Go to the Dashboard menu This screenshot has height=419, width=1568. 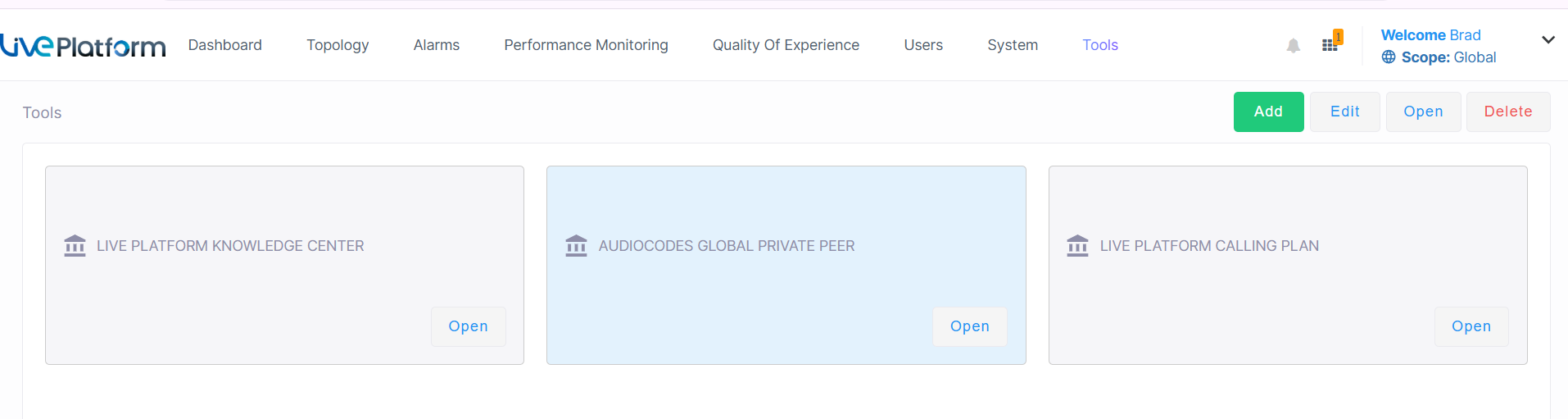tap(225, 45)
